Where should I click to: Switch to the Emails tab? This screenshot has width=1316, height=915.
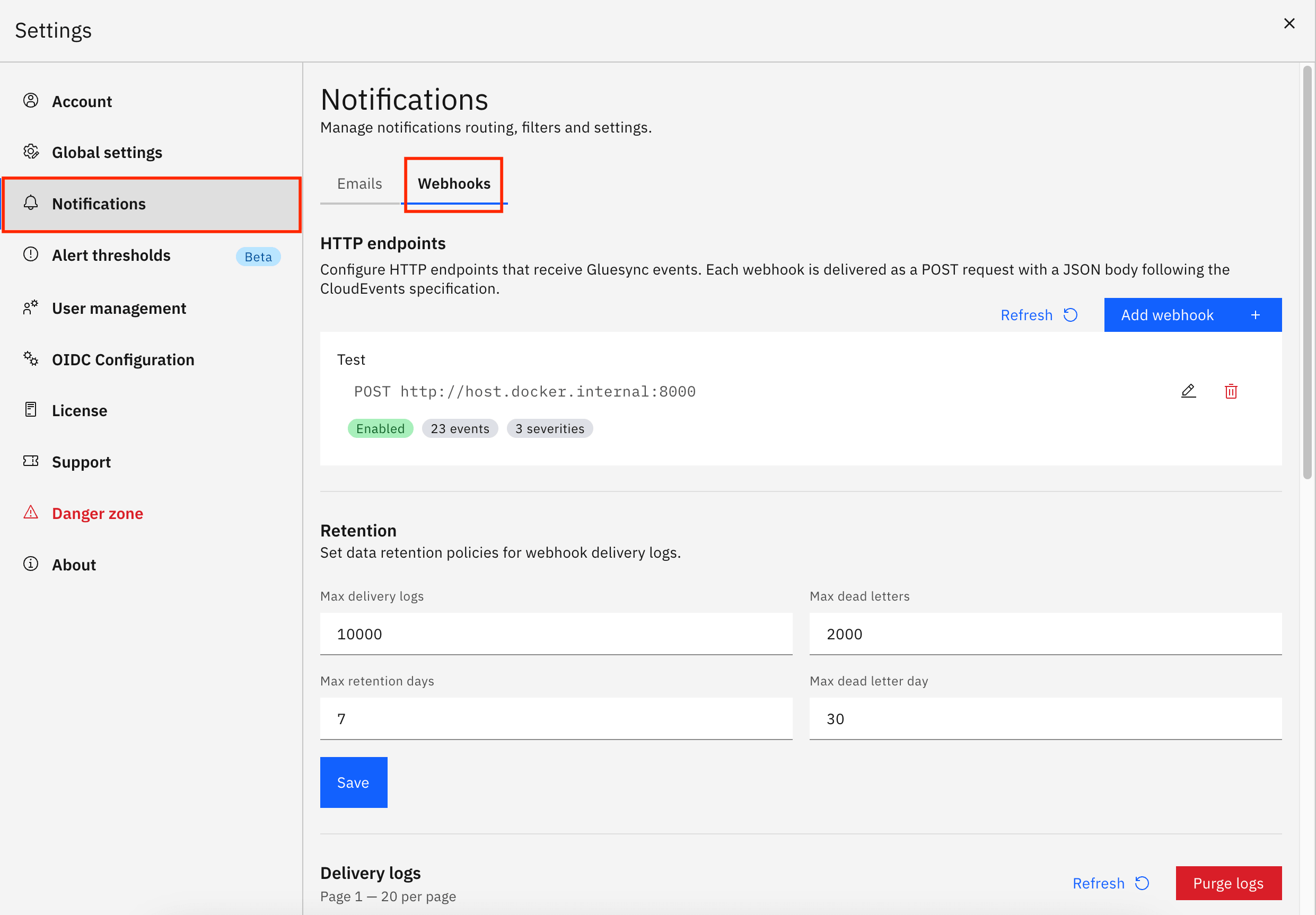coord(359,183)
